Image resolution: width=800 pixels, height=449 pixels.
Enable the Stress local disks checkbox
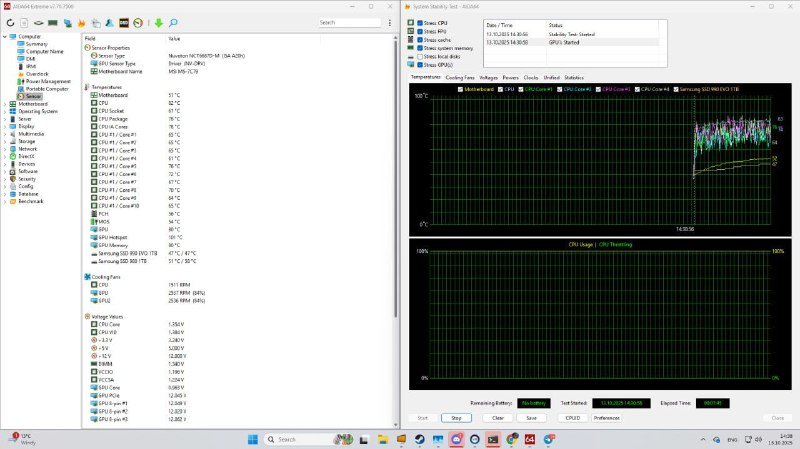pos(420,57)
